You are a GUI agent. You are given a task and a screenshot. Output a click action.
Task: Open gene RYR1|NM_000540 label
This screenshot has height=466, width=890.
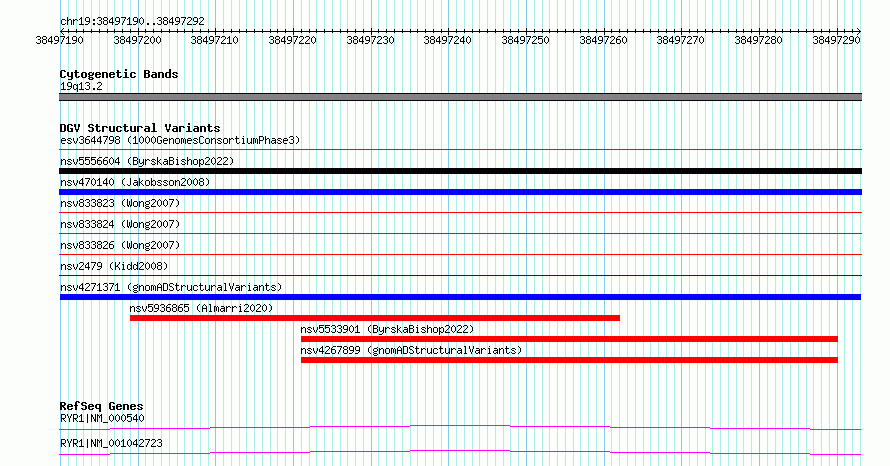tap(102, 418)
